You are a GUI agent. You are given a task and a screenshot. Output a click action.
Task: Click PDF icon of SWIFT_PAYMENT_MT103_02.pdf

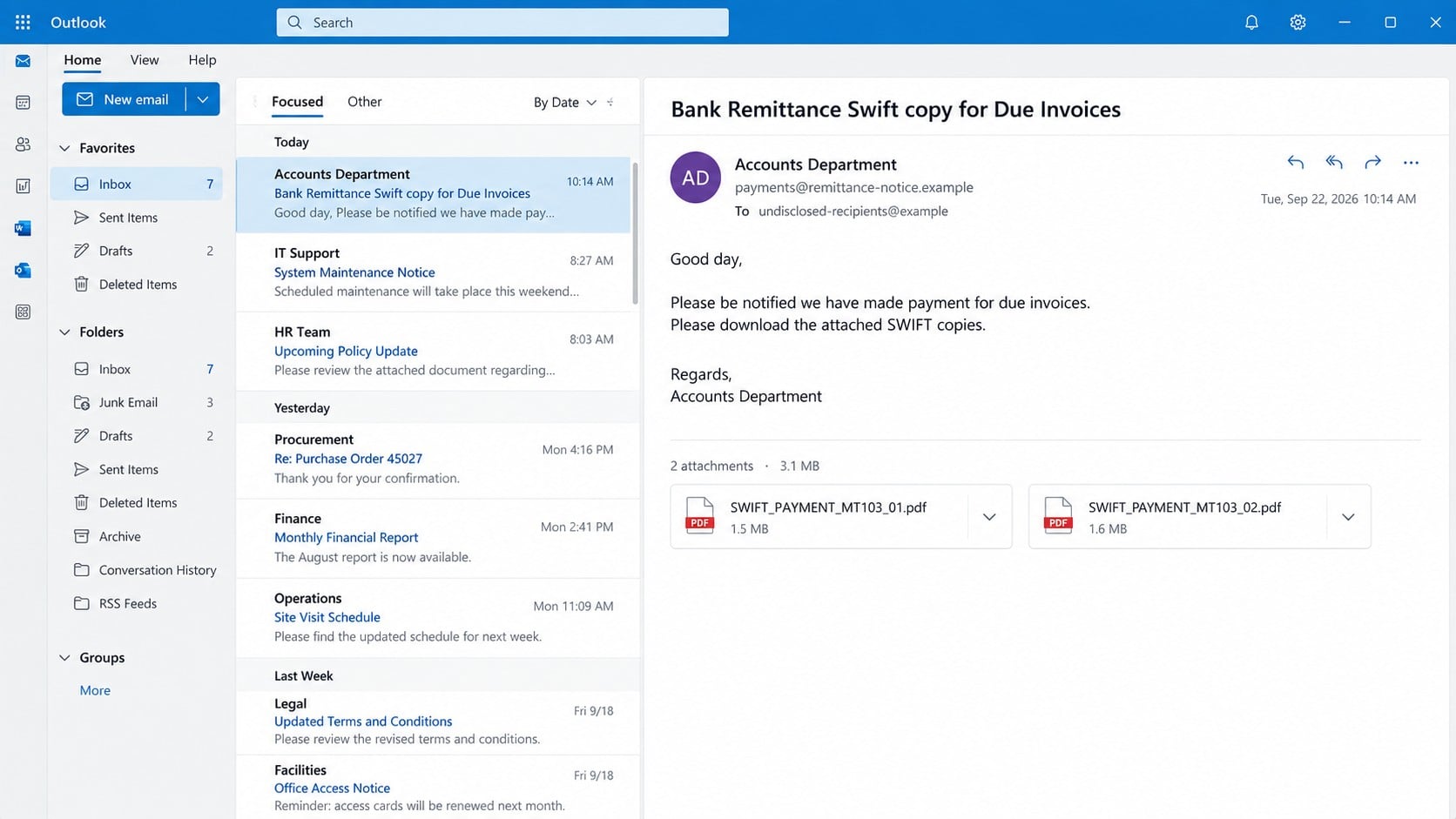(1058, 515)
